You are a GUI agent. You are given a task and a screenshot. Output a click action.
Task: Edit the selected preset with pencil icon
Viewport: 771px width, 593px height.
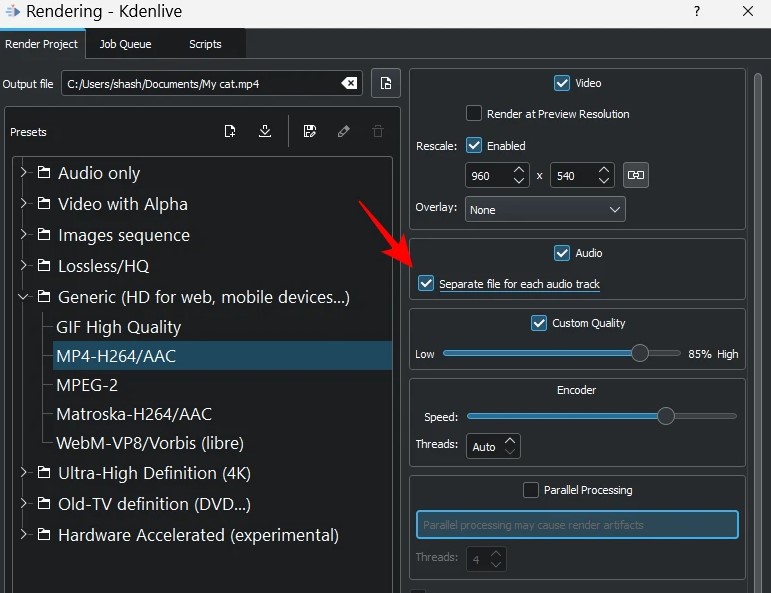[344, 131]
